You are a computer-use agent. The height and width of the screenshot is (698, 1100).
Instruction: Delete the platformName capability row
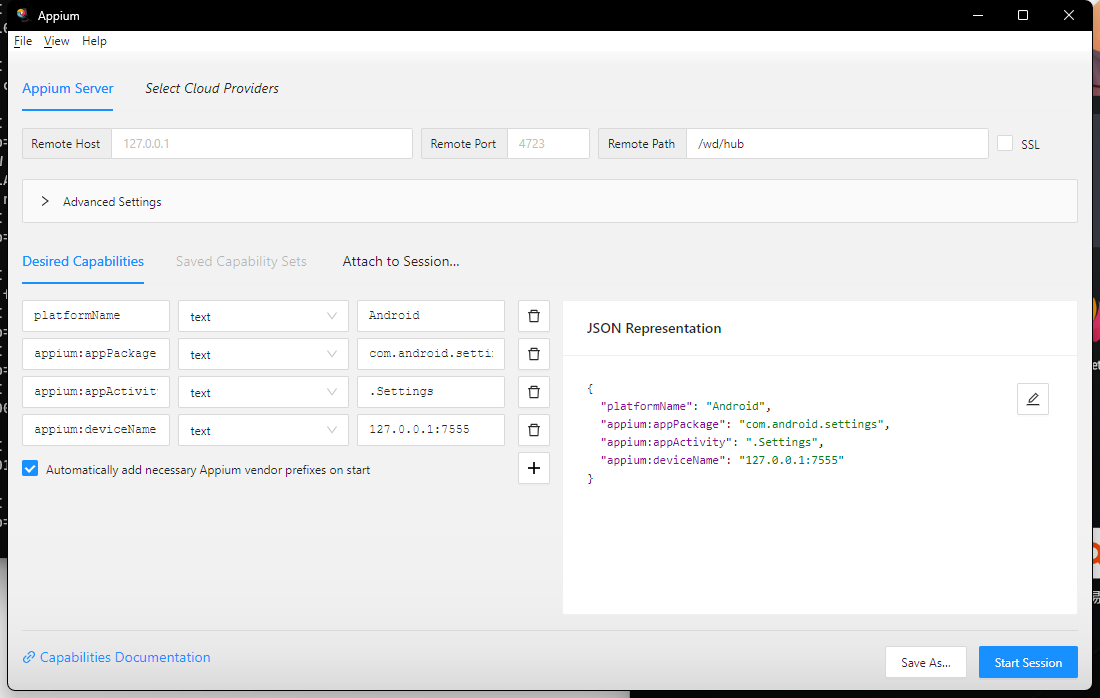point(534,316)
